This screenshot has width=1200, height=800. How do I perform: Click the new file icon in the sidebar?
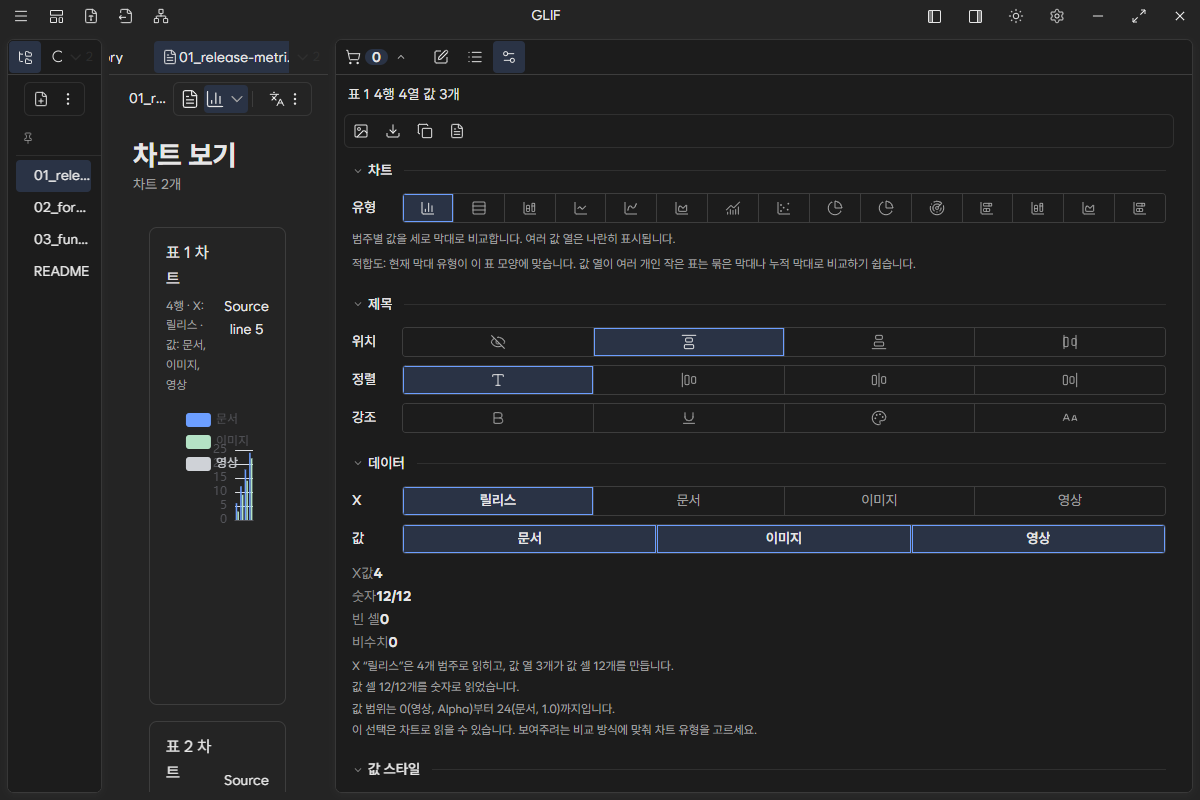pyautogui.click(x=41, y=99)
